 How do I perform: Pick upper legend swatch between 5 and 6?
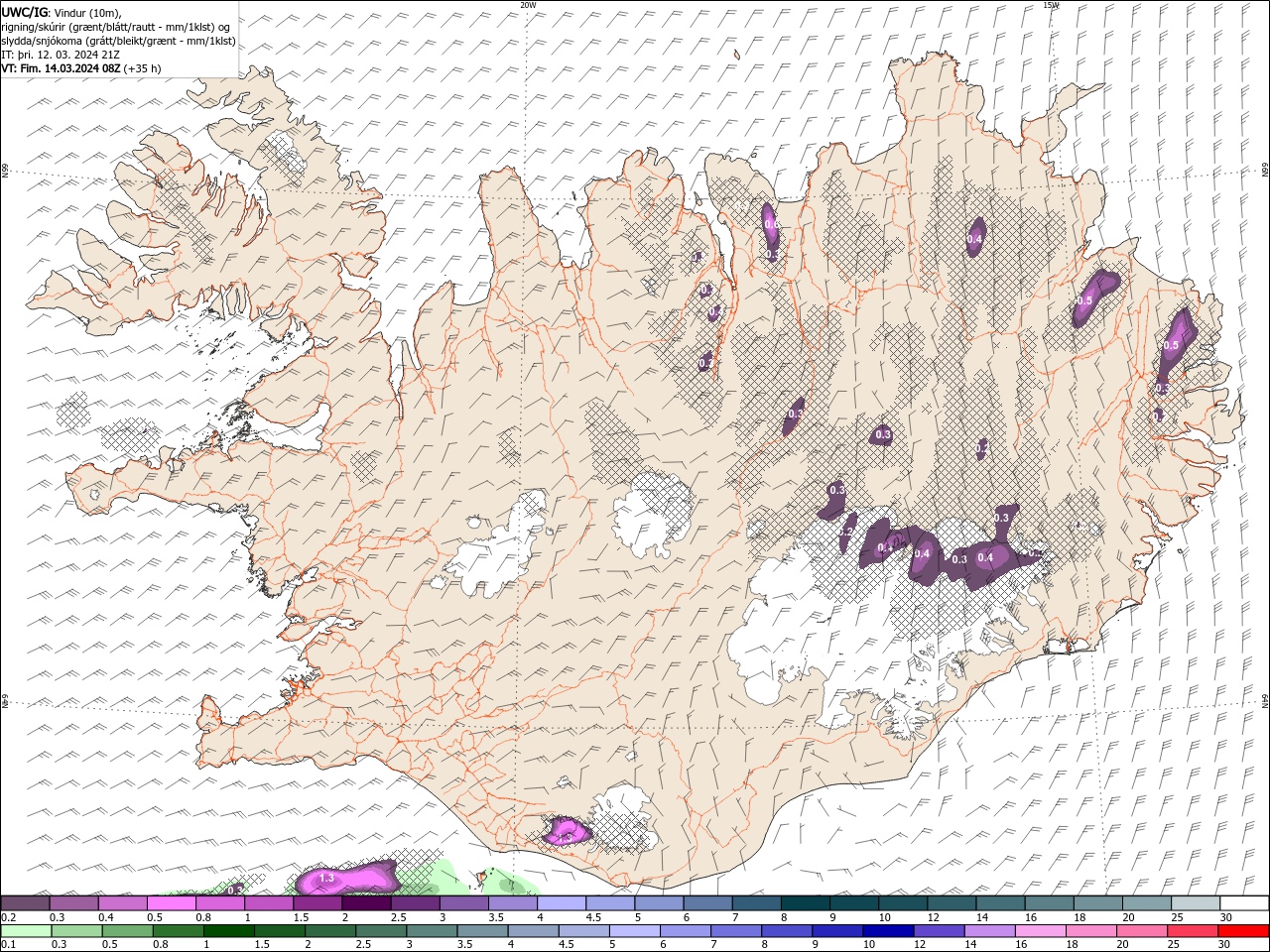(x=659, y=903)
